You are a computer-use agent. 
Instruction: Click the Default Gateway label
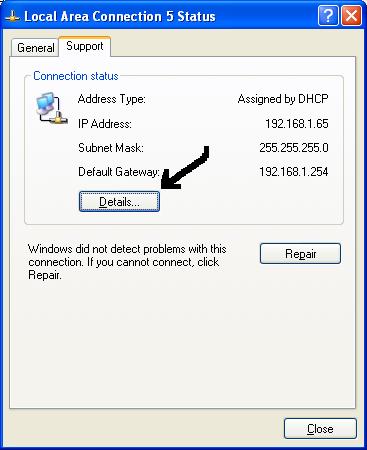[x=119, y=172]
